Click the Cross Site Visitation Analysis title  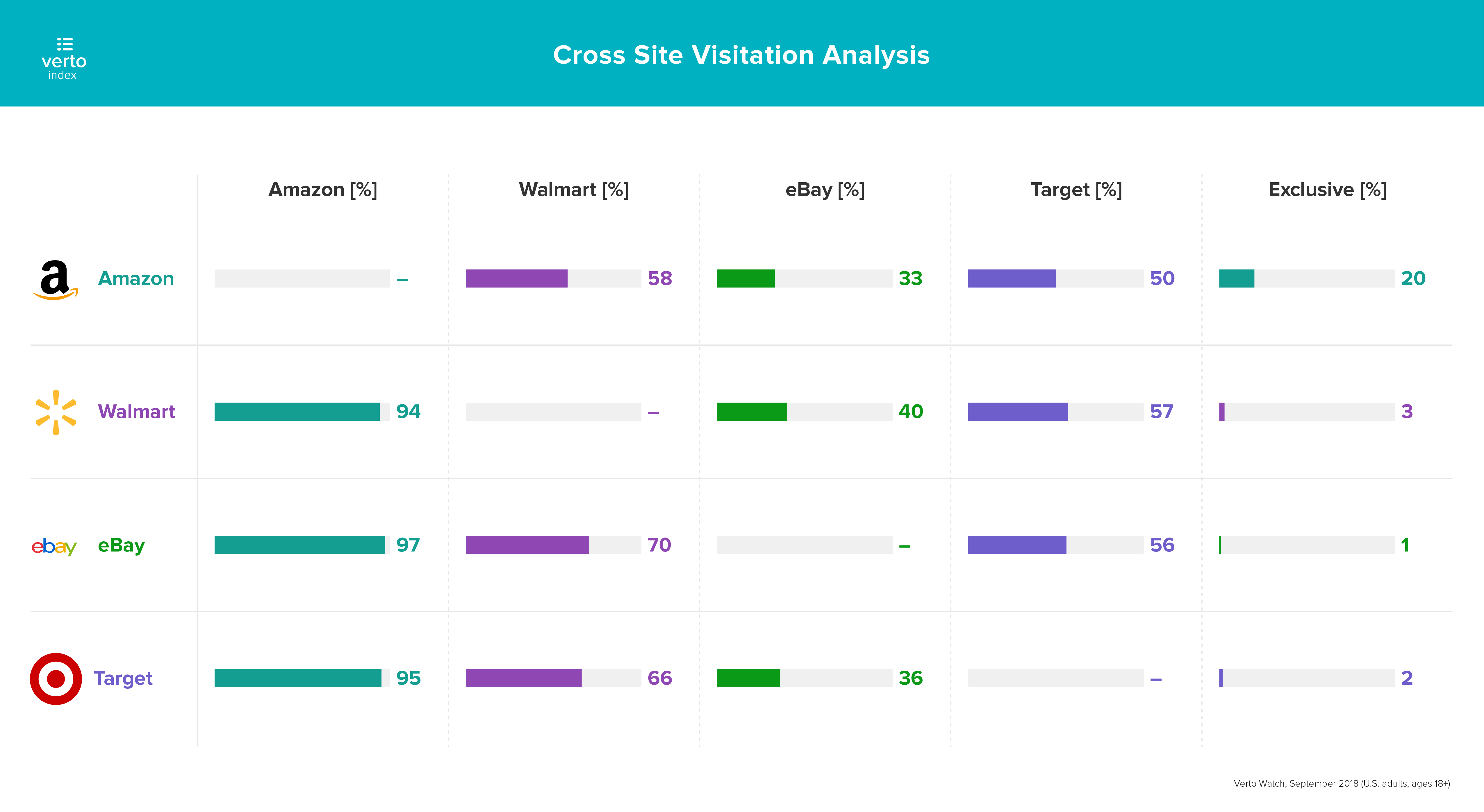741,55
